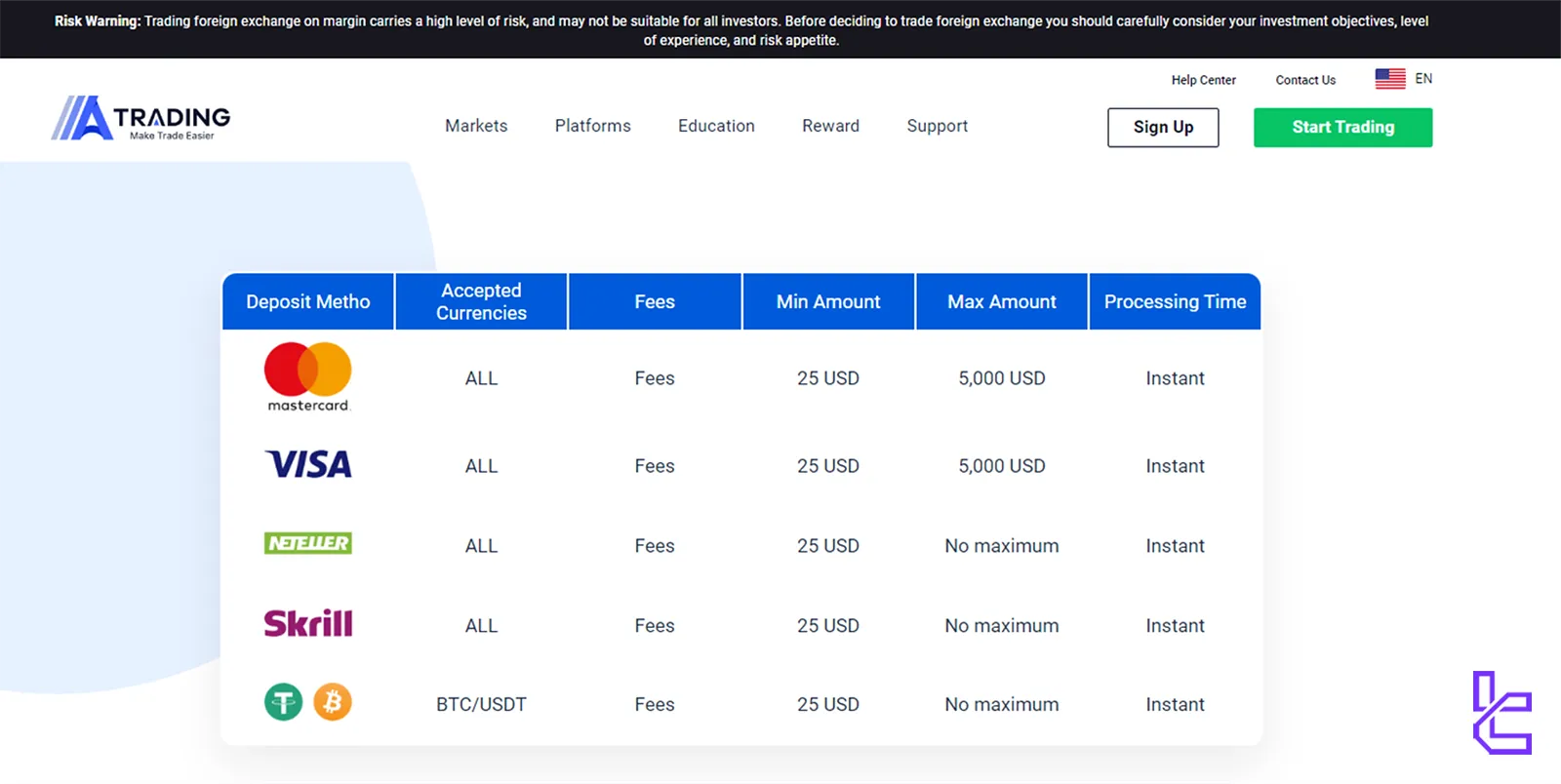1561x784 pixels.
Task: Open the Reward menu
Action: [830, 126]
